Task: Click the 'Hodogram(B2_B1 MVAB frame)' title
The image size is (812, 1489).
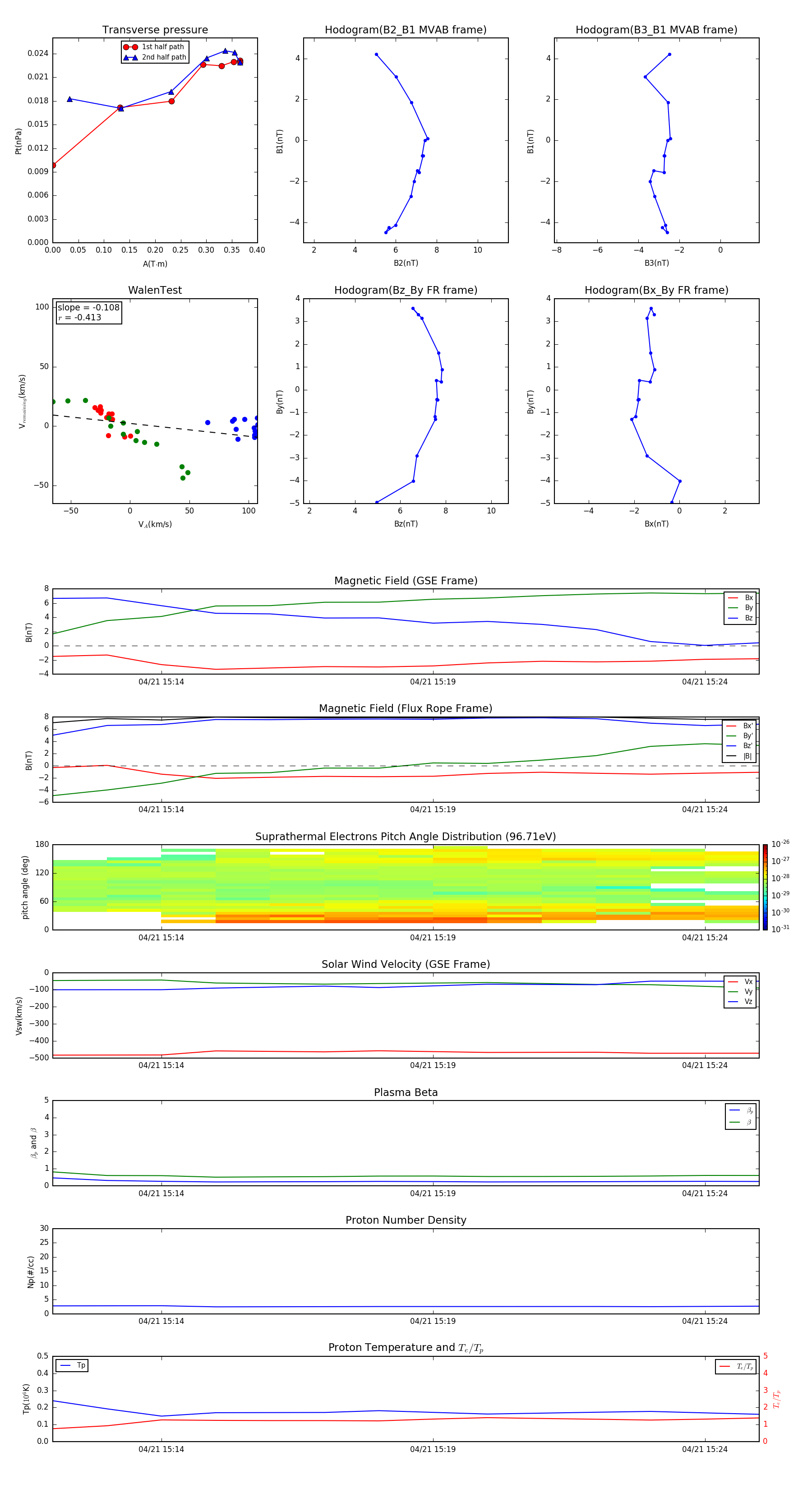Action: [x=406, y=29]
